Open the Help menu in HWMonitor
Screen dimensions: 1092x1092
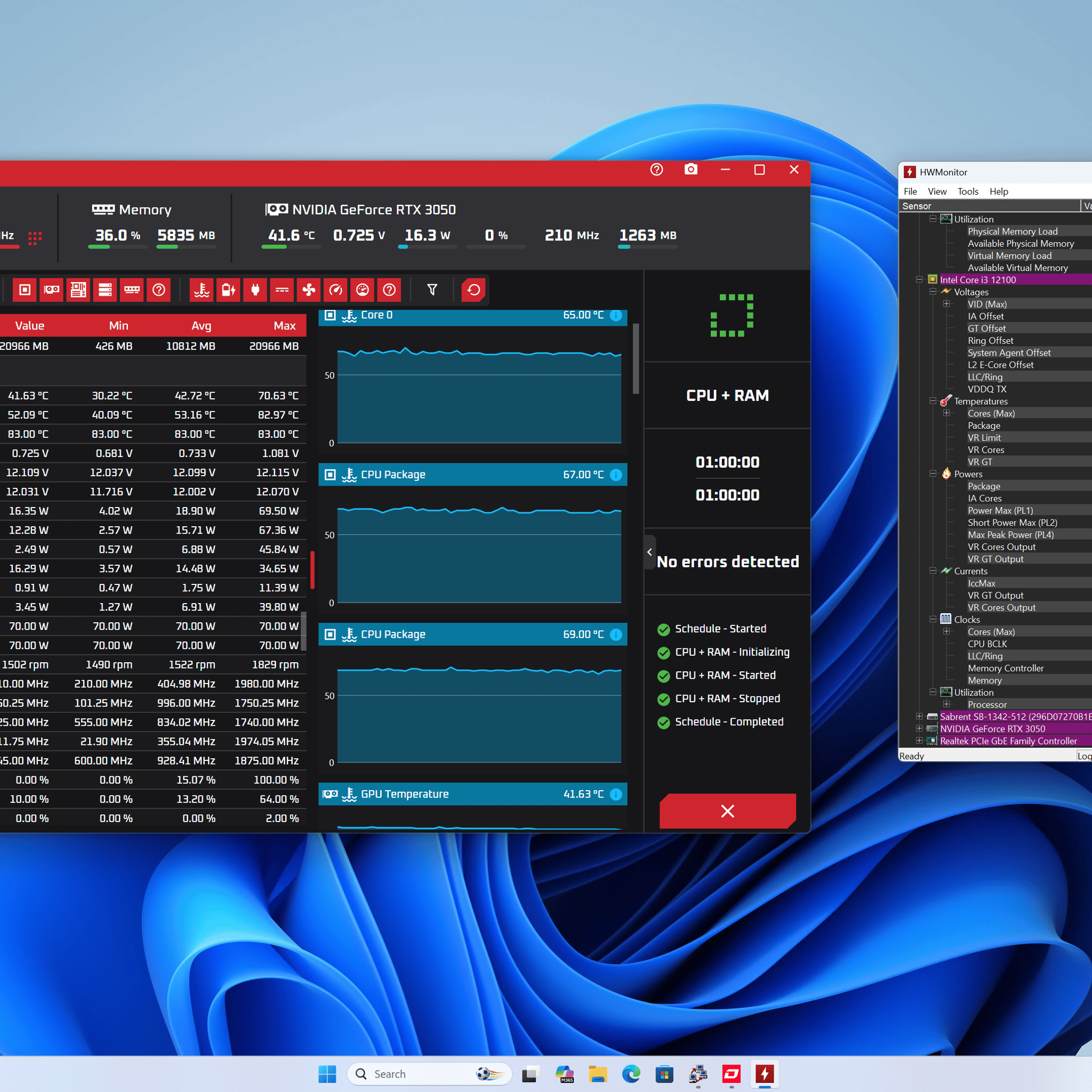pos(999,191)
